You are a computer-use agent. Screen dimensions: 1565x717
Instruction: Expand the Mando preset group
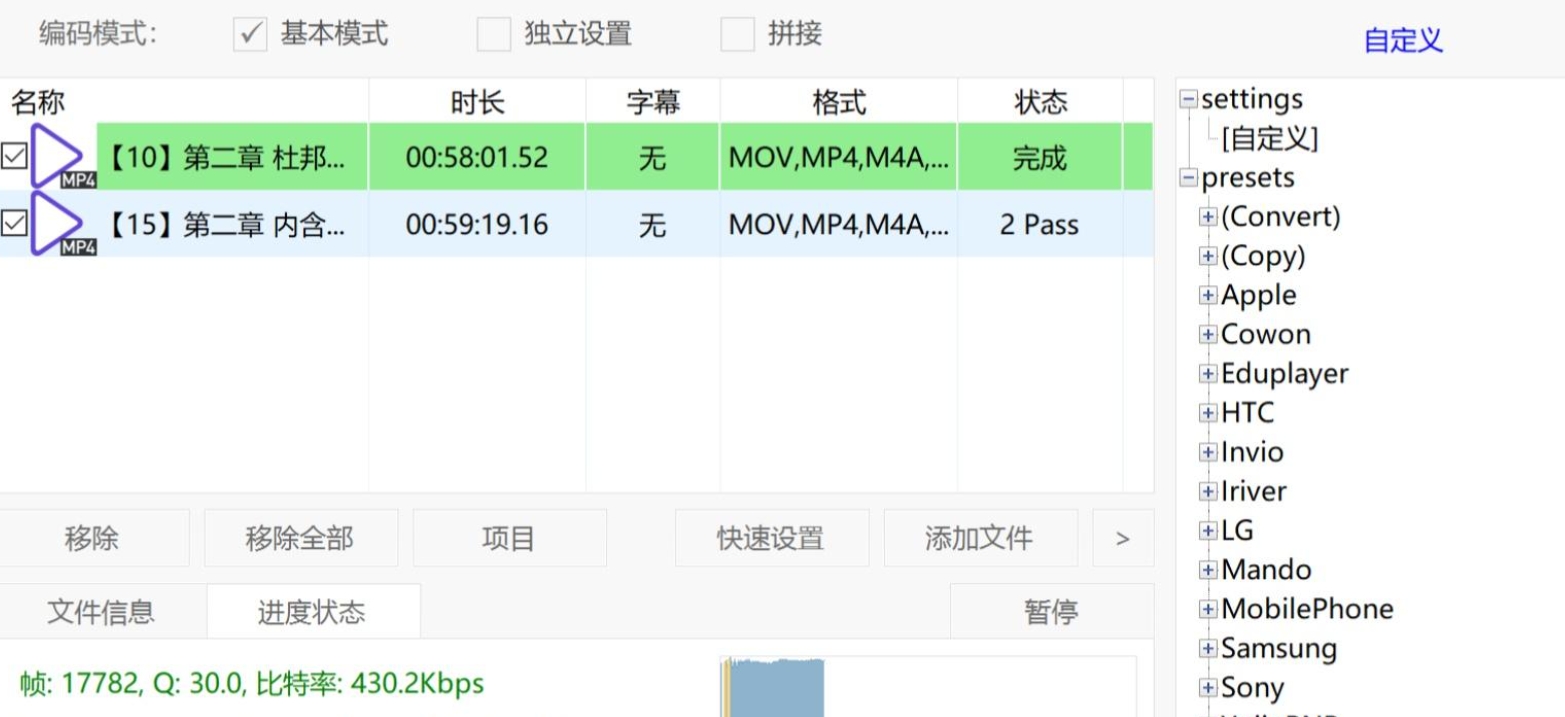(x=1208, y=570)
